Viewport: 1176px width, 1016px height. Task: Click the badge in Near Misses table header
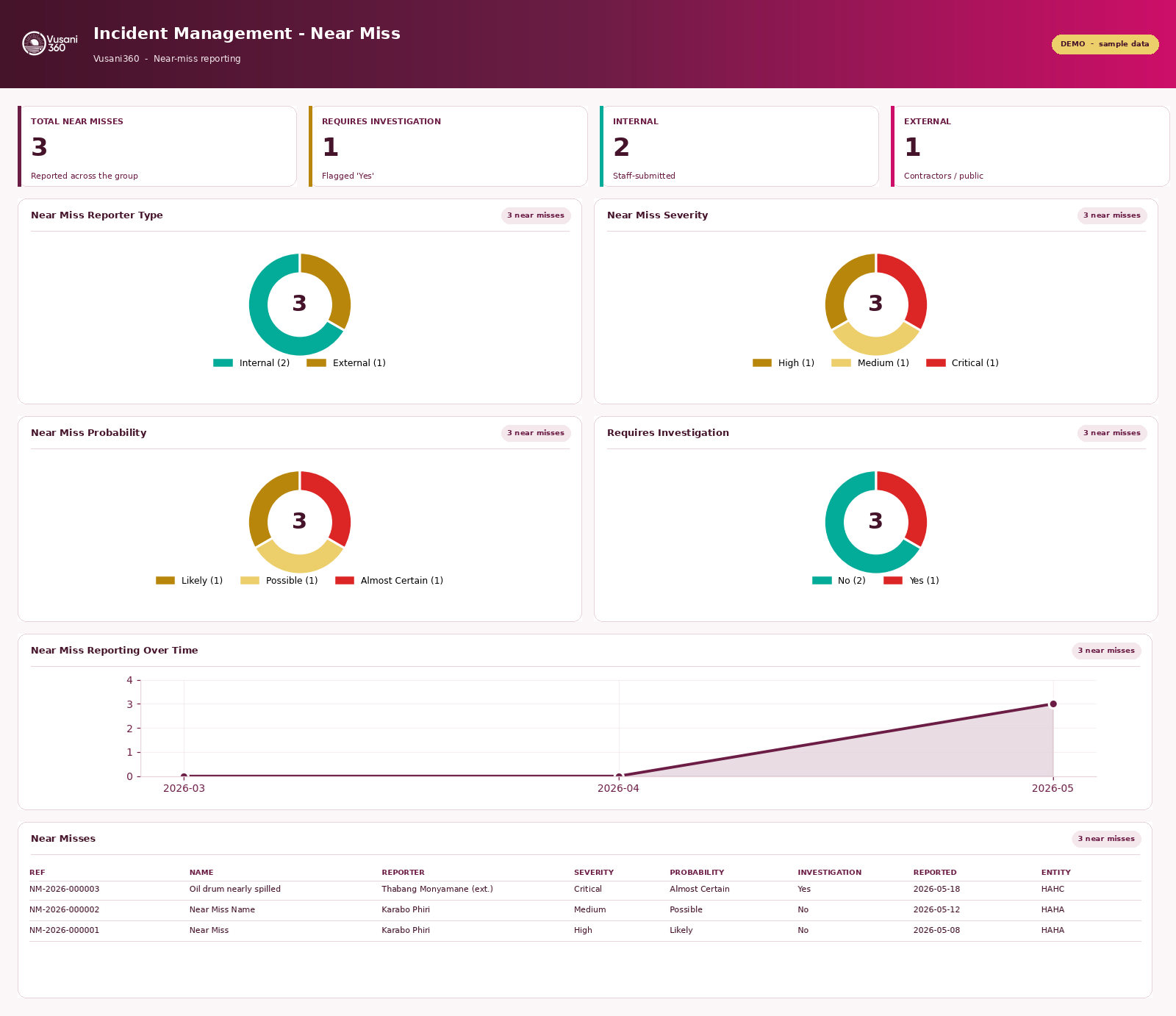click(1106, 839)
